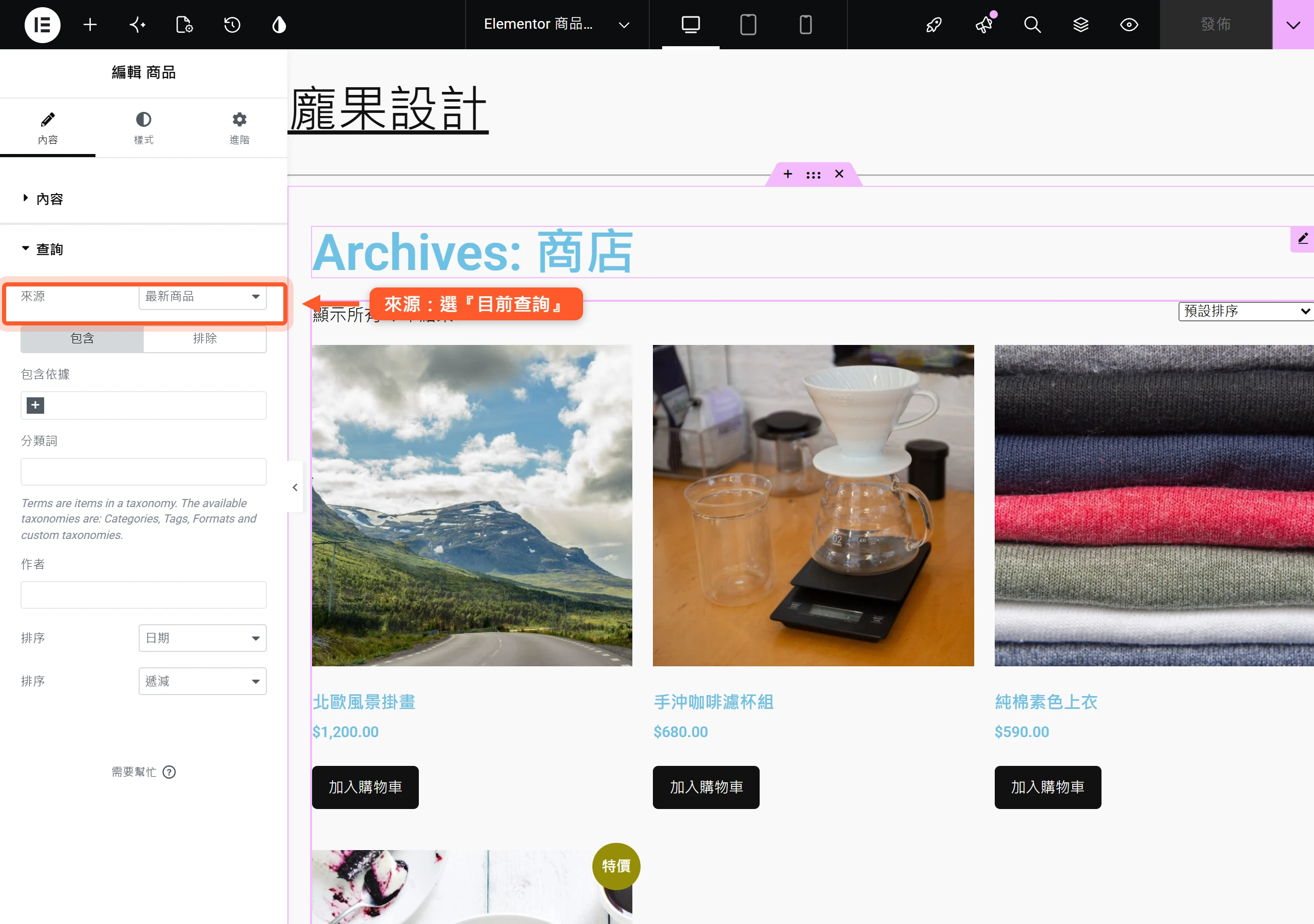Click the 手沖咖啡濾杯組 product title
The image size is (1314, 924).
pos(713,702)
